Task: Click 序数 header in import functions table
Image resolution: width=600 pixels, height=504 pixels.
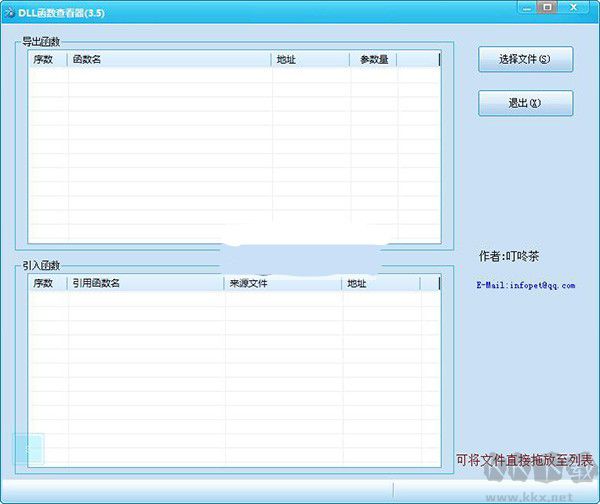Action: pyautogui.click(x=48, y=283)
